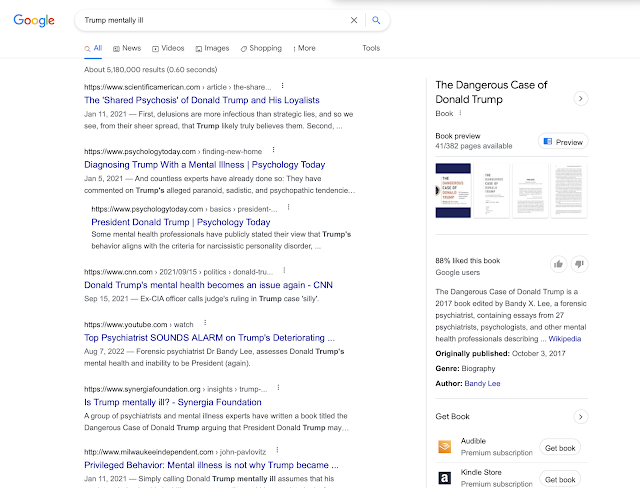
Task: Click the thumbs up like button
Action: pos(558,264)
